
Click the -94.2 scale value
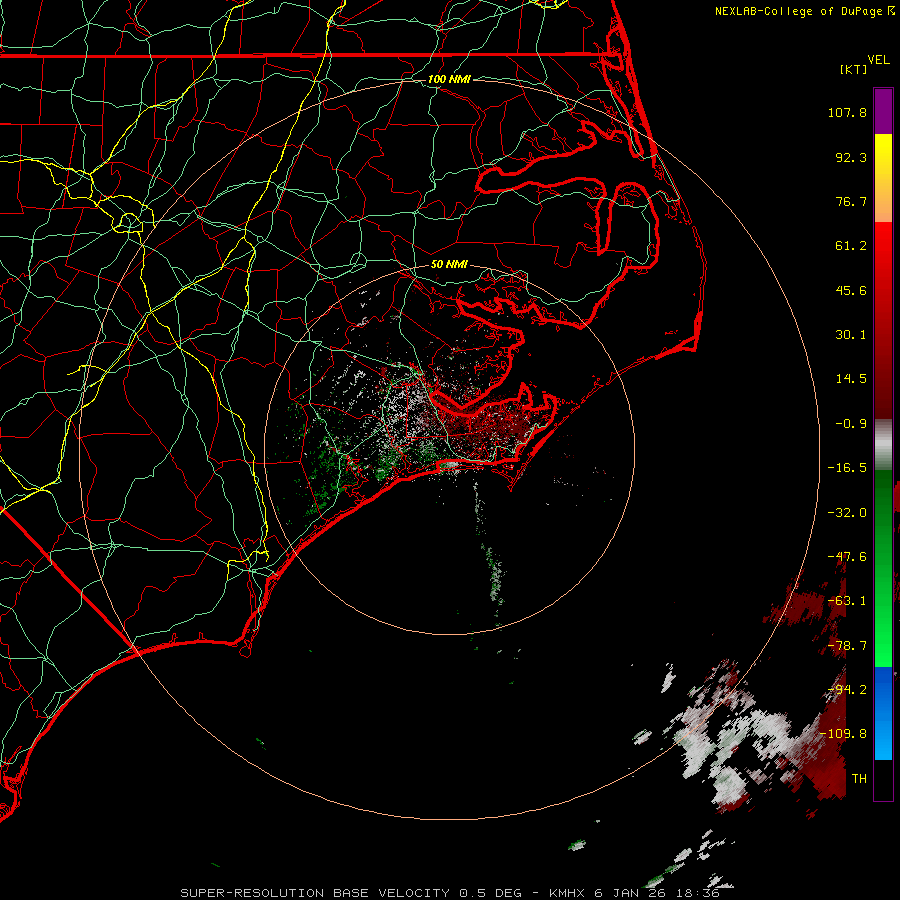[x=847, y=690]
